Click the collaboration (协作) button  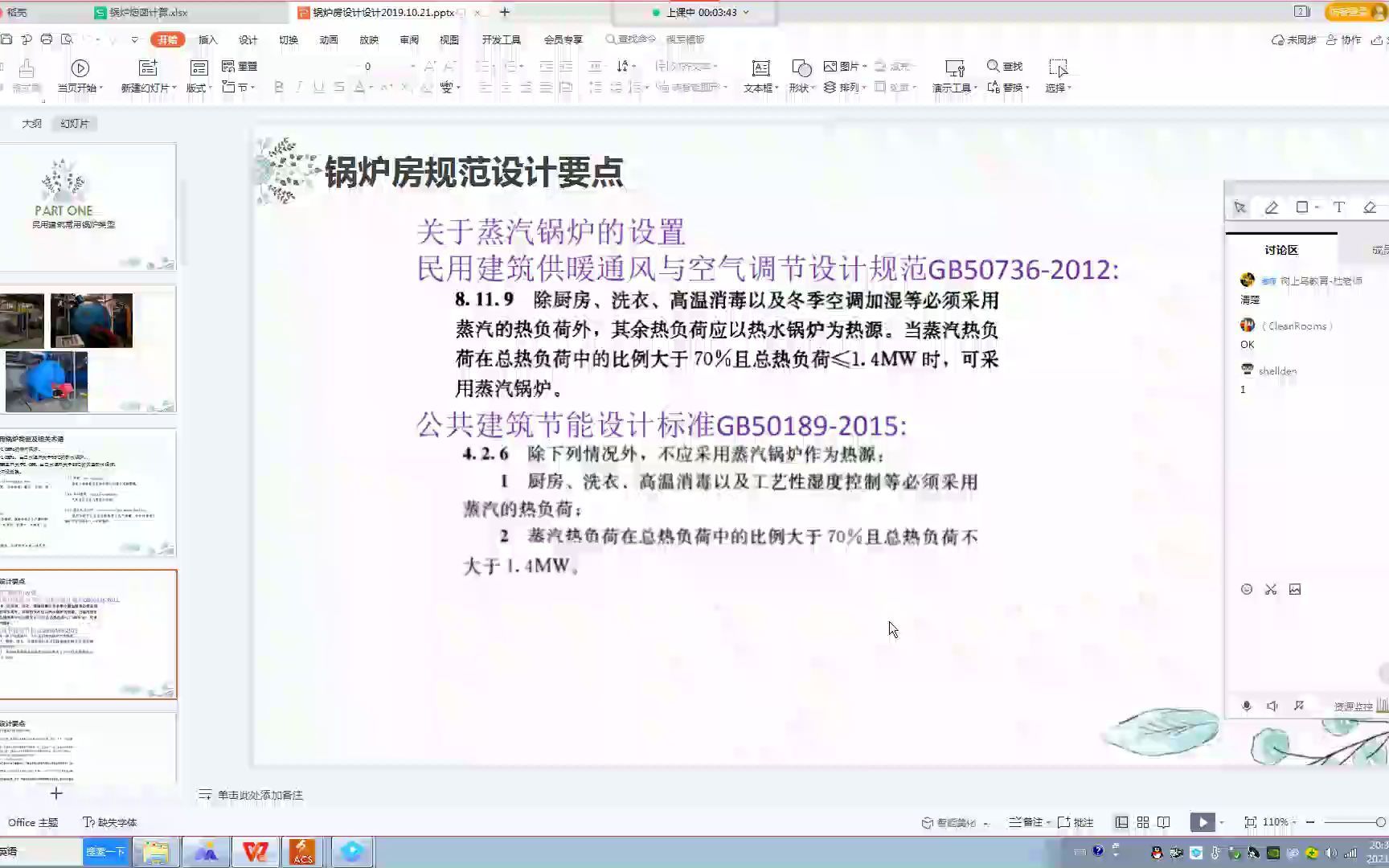[x=1343, y=39]
